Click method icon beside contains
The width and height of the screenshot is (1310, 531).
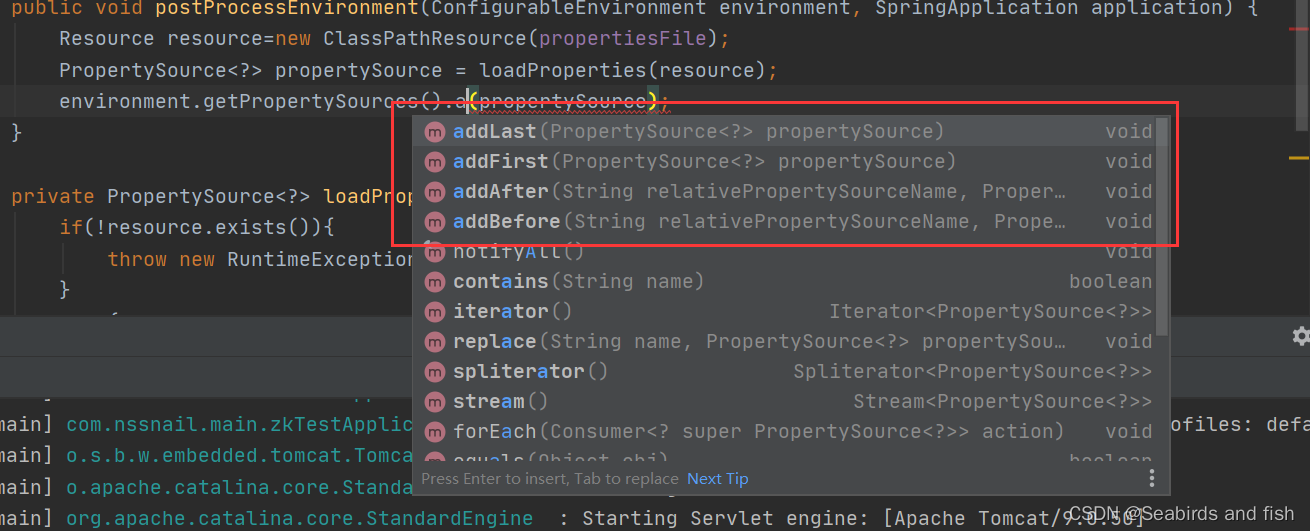(434, 282)
